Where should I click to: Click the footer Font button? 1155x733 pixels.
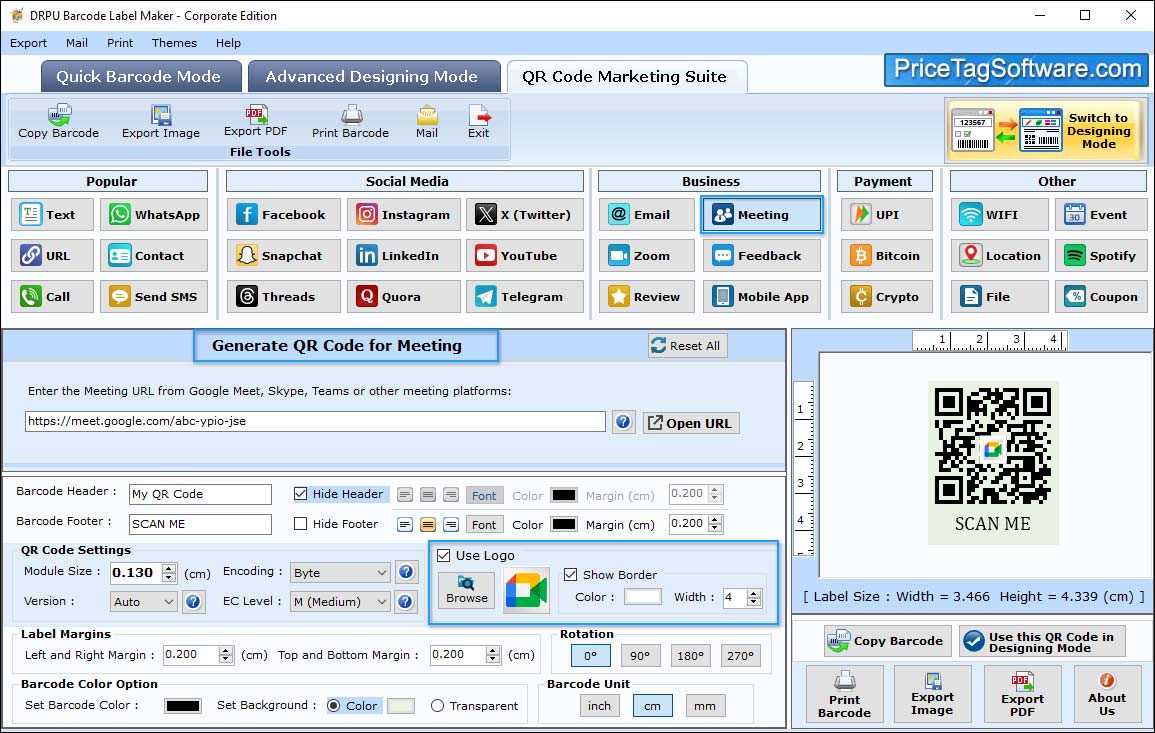(484, 525)
